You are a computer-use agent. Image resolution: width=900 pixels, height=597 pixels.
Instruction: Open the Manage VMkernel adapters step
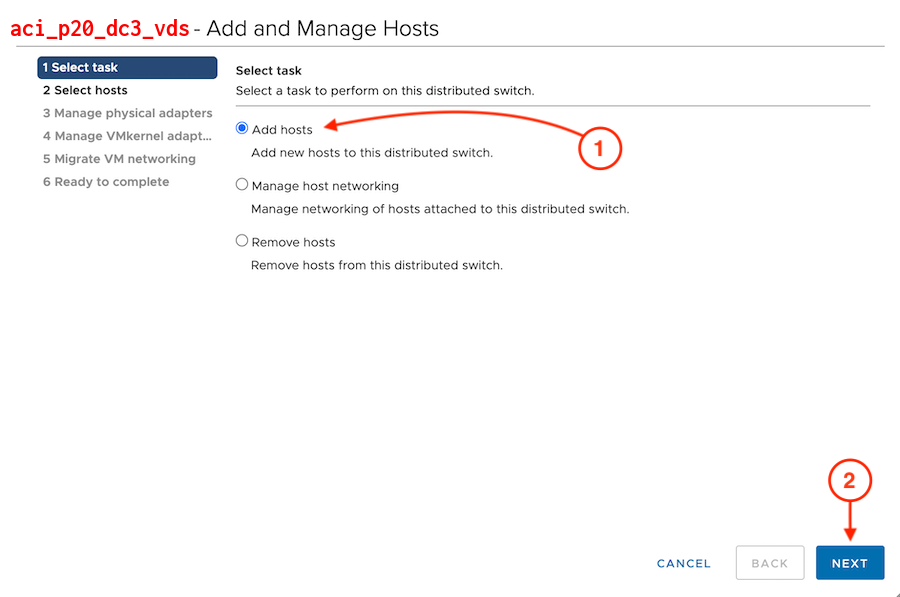tap(127, 136)
